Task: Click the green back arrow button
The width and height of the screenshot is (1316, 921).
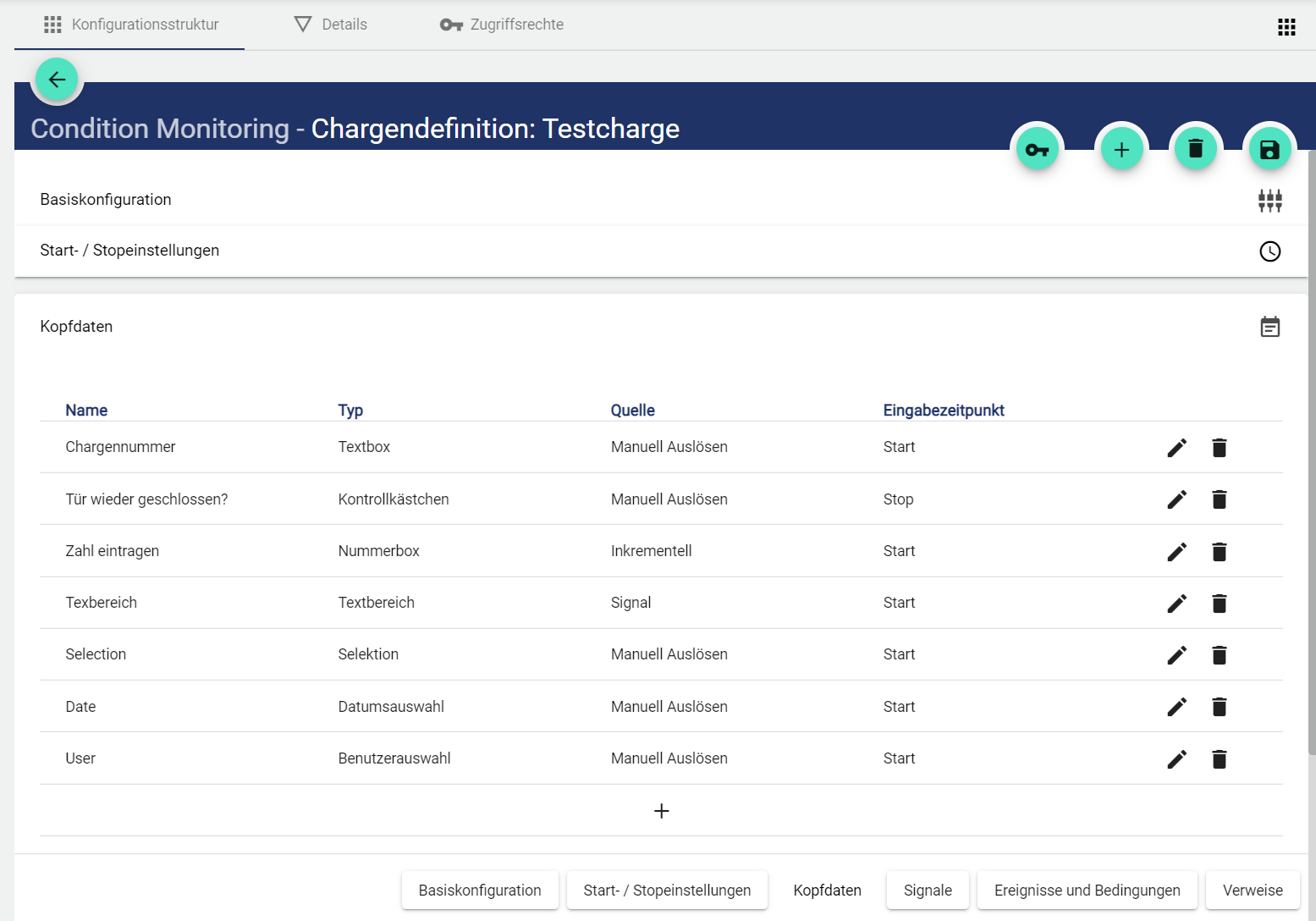Action: pyautogui.click(x=57, y=80)
